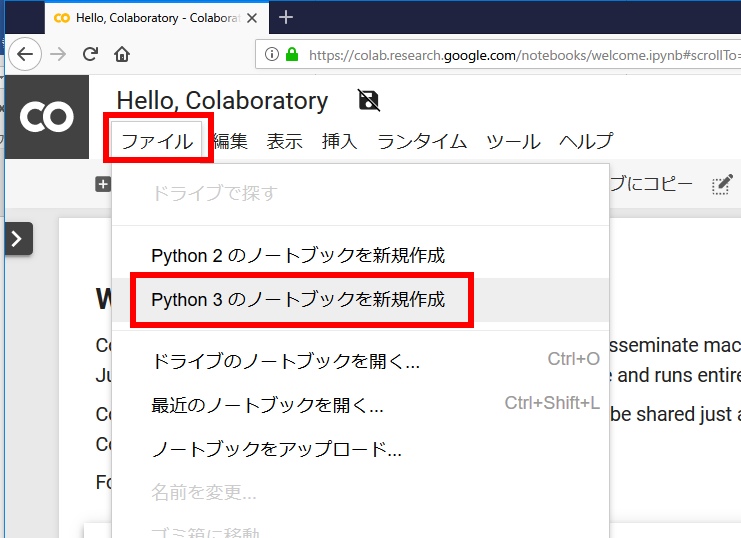Open a new browser tab with plus button
The width and height of the screenshot is (741, 538).
(x=286, y=17)
